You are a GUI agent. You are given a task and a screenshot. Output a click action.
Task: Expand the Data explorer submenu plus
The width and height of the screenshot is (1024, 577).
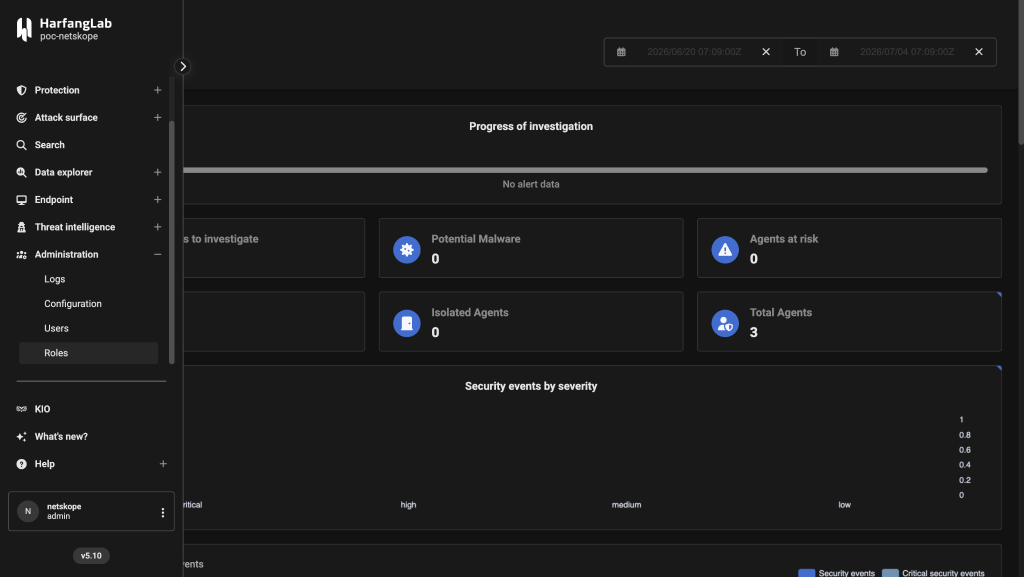pos(157,172)
